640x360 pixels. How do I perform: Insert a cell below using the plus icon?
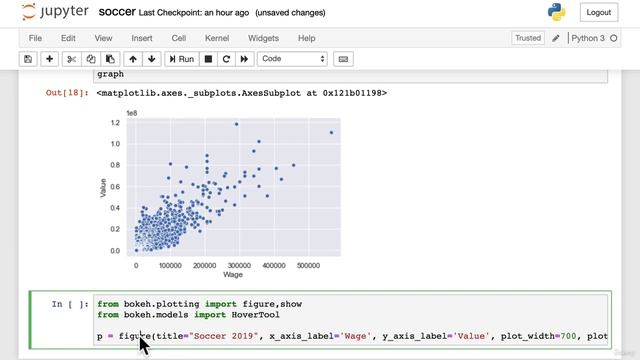[49, 59]
